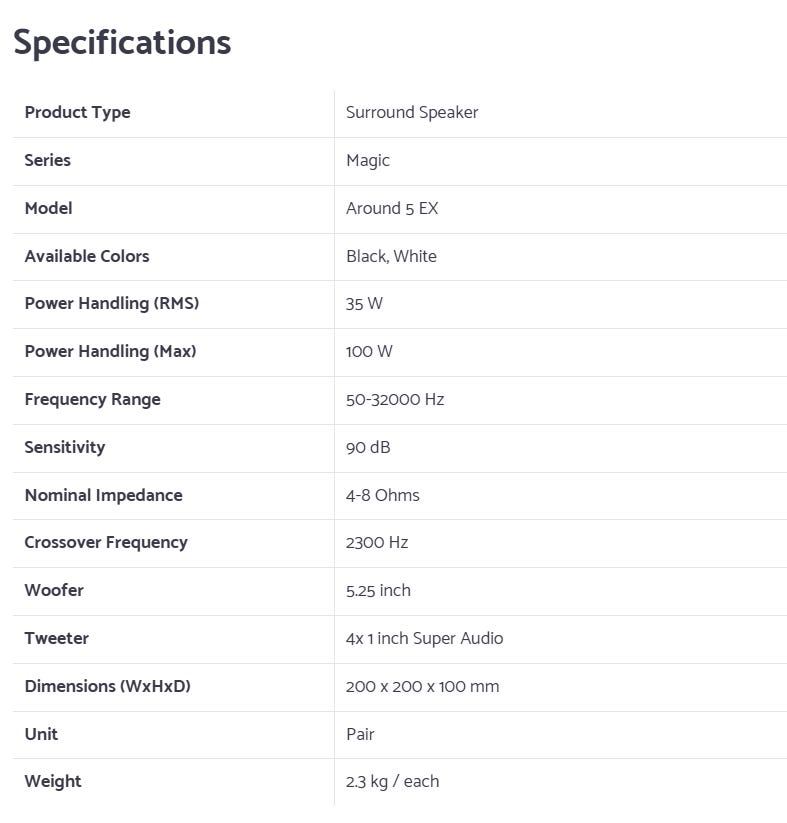Screen dimensions: 787x823
Task: Select the 50-32000 Hz value
Action: coord(395,399)
